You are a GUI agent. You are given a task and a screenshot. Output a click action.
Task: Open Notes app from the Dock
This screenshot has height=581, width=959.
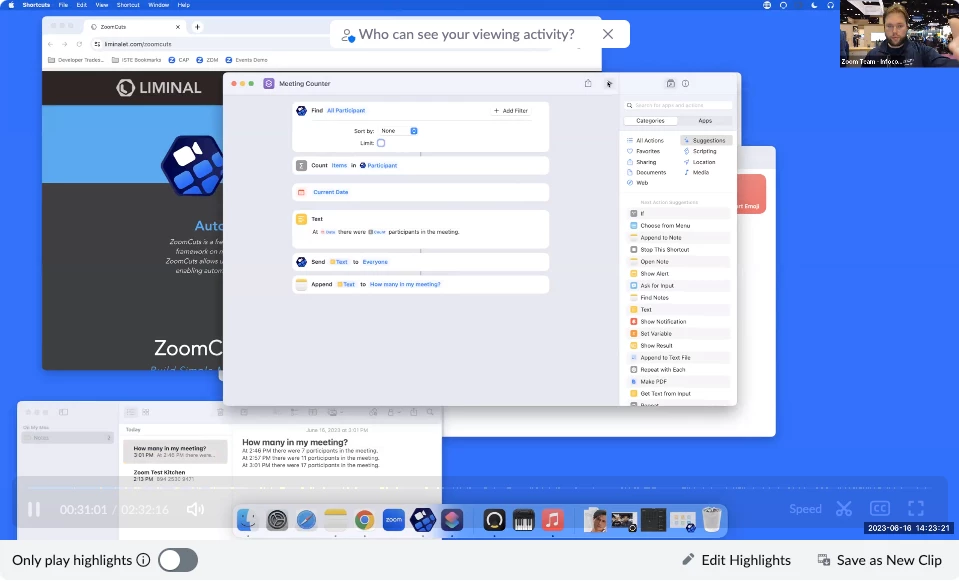[x=335, y=520]
